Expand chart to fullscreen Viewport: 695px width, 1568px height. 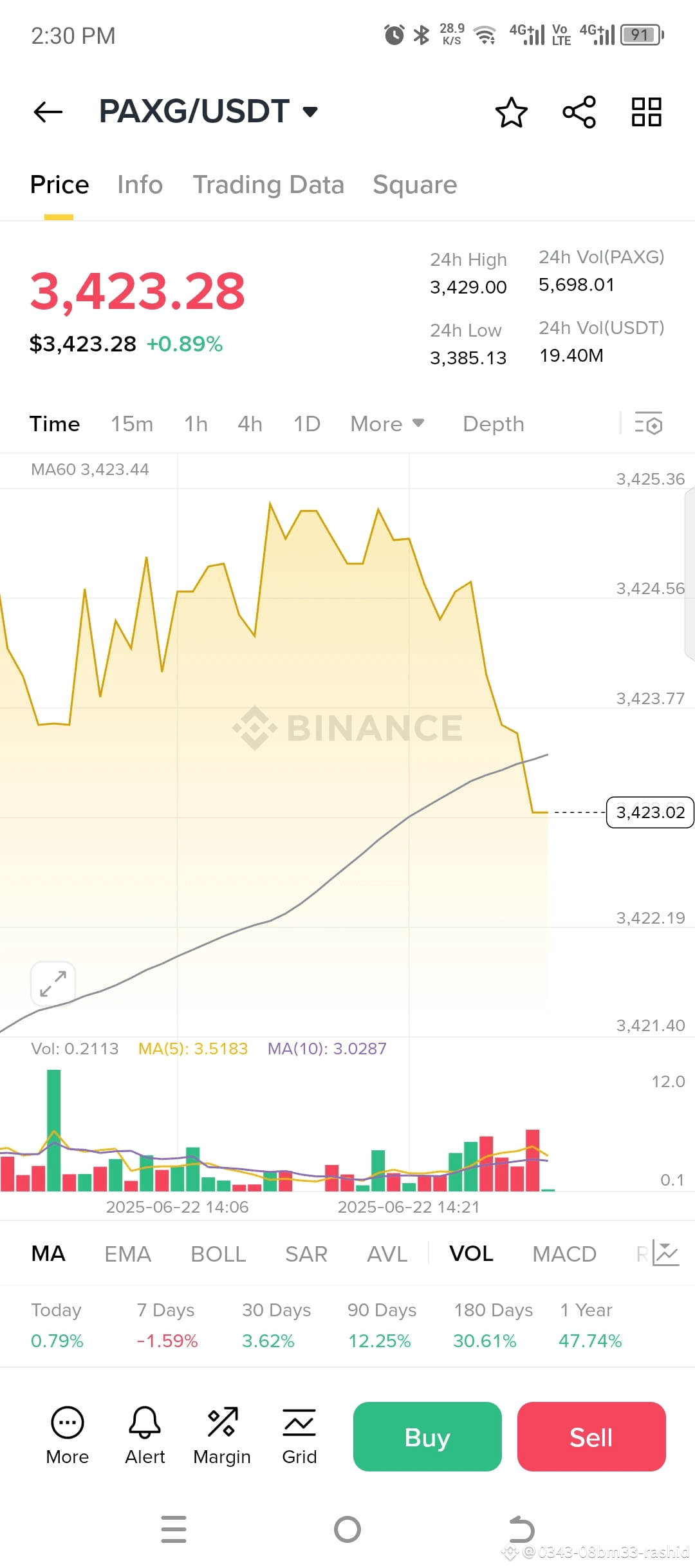click(x=53, y=984)
